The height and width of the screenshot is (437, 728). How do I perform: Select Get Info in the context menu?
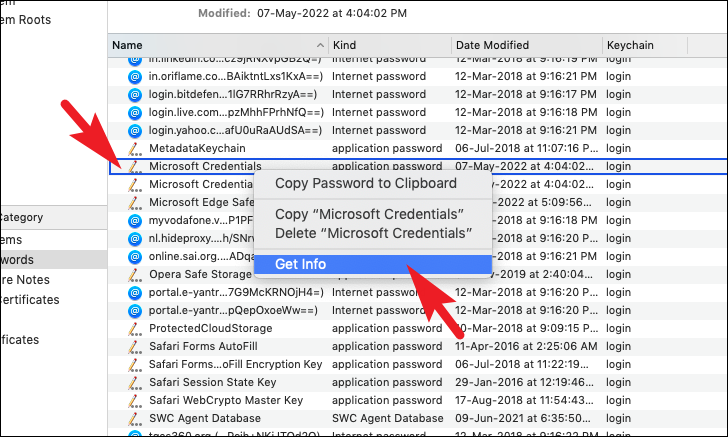[373, 264]
